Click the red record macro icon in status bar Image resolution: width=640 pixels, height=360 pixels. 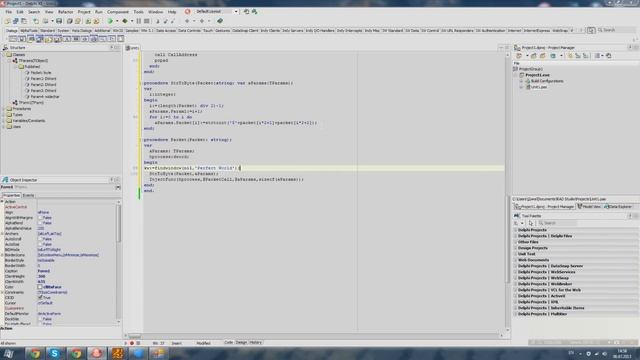[x=132, y=343]
